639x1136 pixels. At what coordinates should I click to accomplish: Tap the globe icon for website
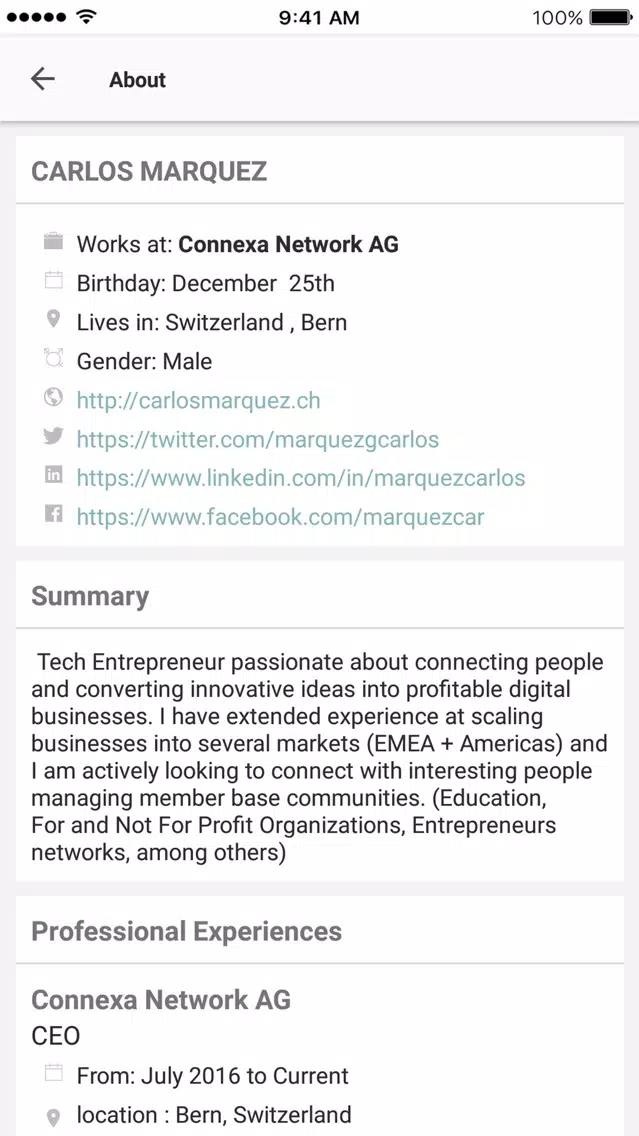[54, 397]
